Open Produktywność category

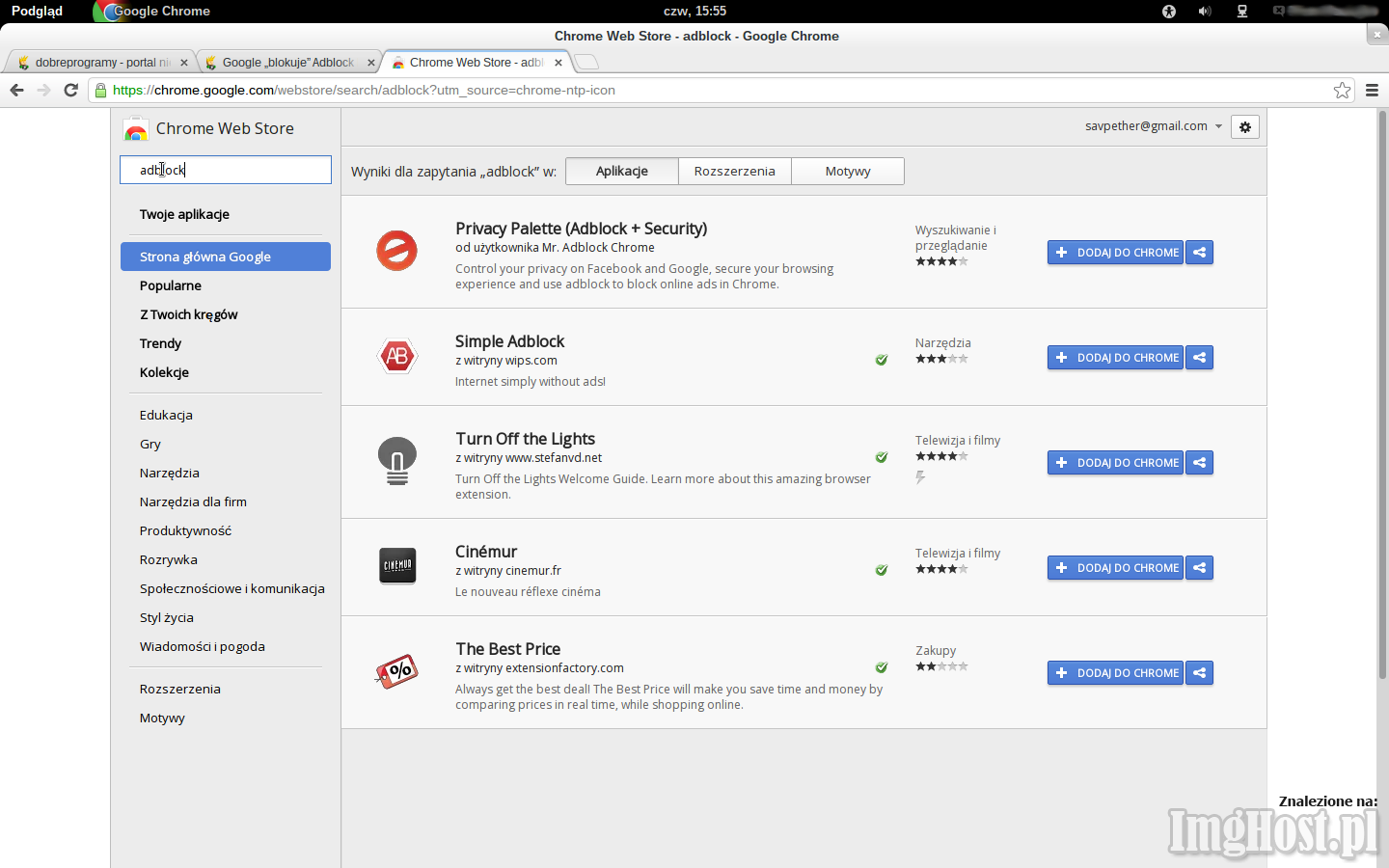point(185,530)
